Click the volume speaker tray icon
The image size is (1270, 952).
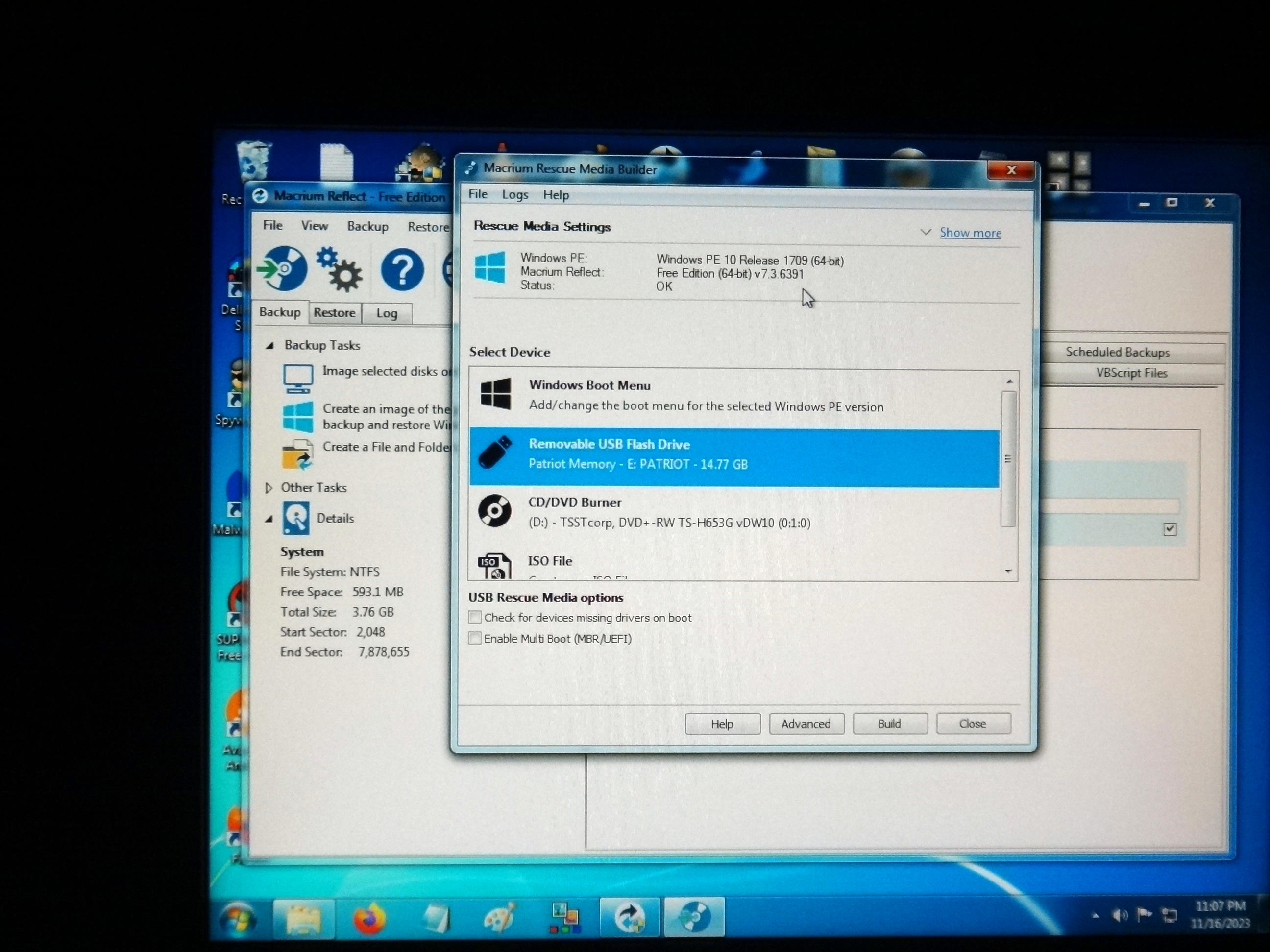[x=1120, y=915]
